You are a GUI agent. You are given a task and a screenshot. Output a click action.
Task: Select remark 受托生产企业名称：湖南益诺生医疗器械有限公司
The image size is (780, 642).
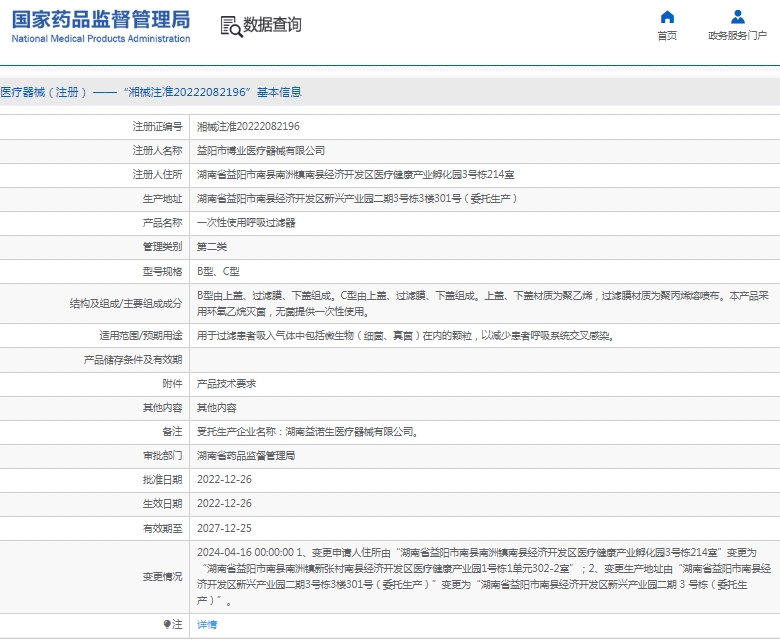click(x=308, y=432)
